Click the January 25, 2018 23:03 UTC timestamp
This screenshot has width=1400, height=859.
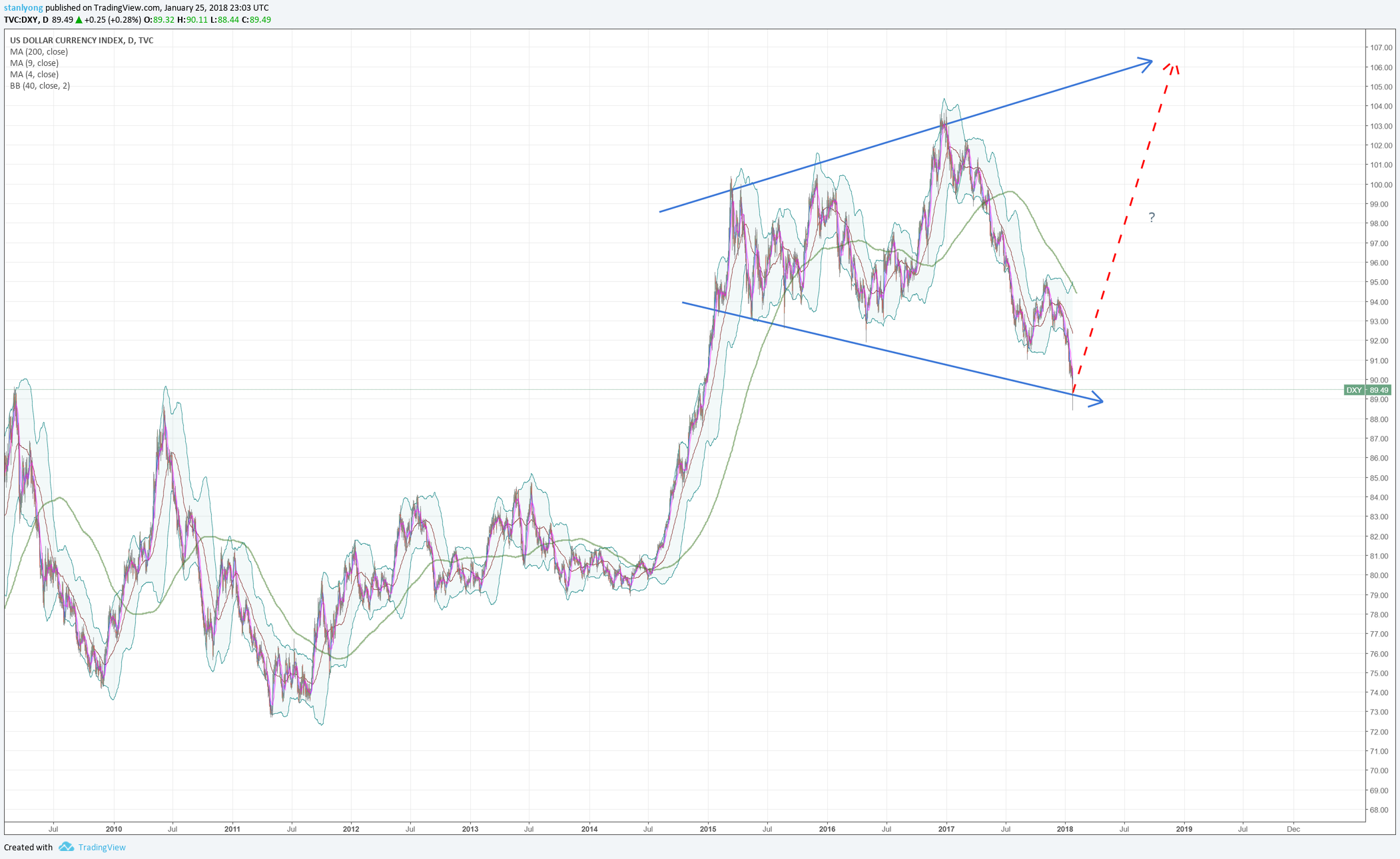216,7
